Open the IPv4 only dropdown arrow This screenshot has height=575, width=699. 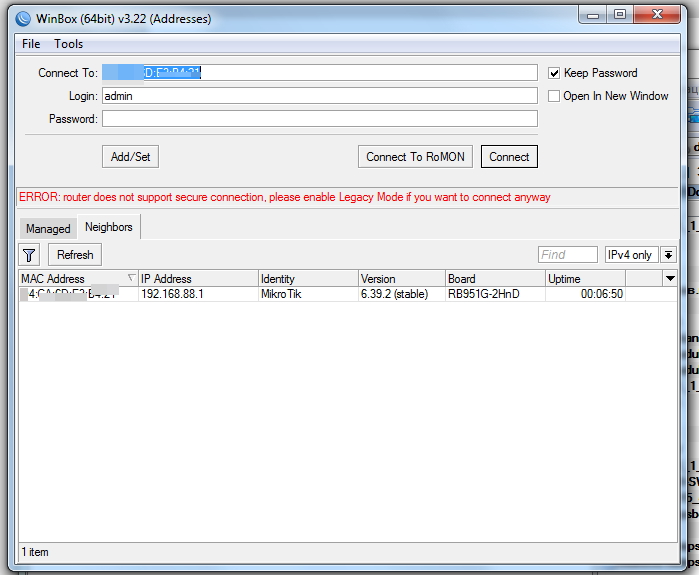668,255
